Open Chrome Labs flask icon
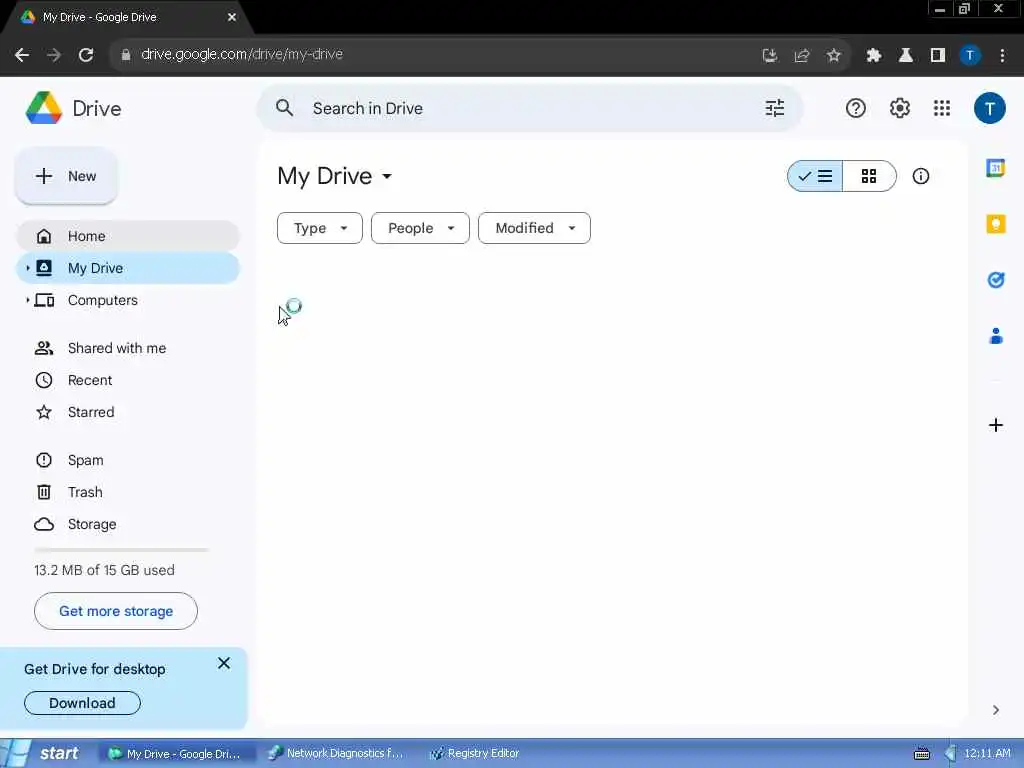 coord(905,56)
